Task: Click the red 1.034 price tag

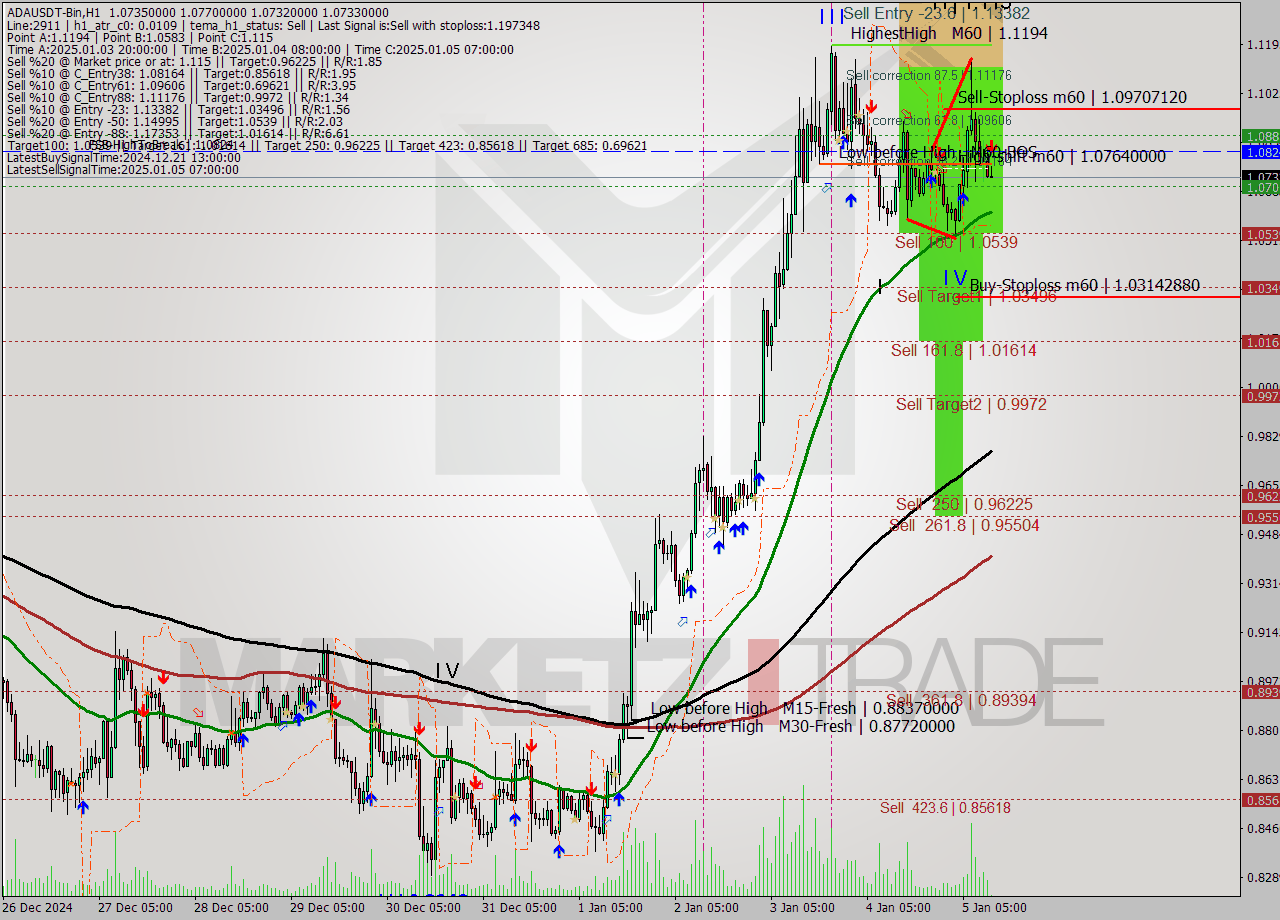Action: [1260, 288]
